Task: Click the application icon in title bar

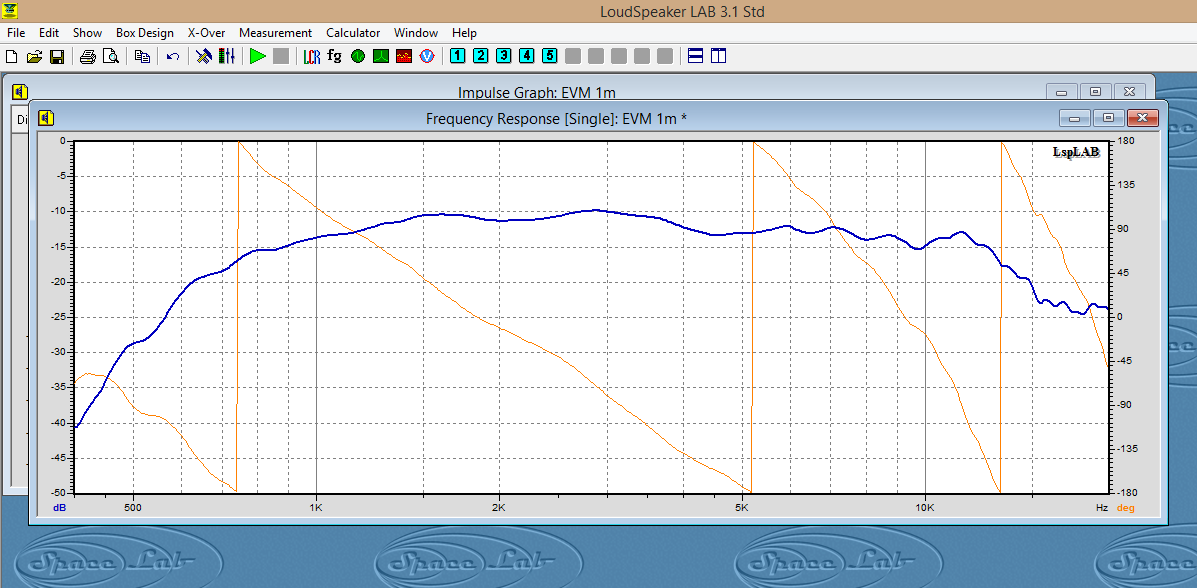Action: (11, 11)
